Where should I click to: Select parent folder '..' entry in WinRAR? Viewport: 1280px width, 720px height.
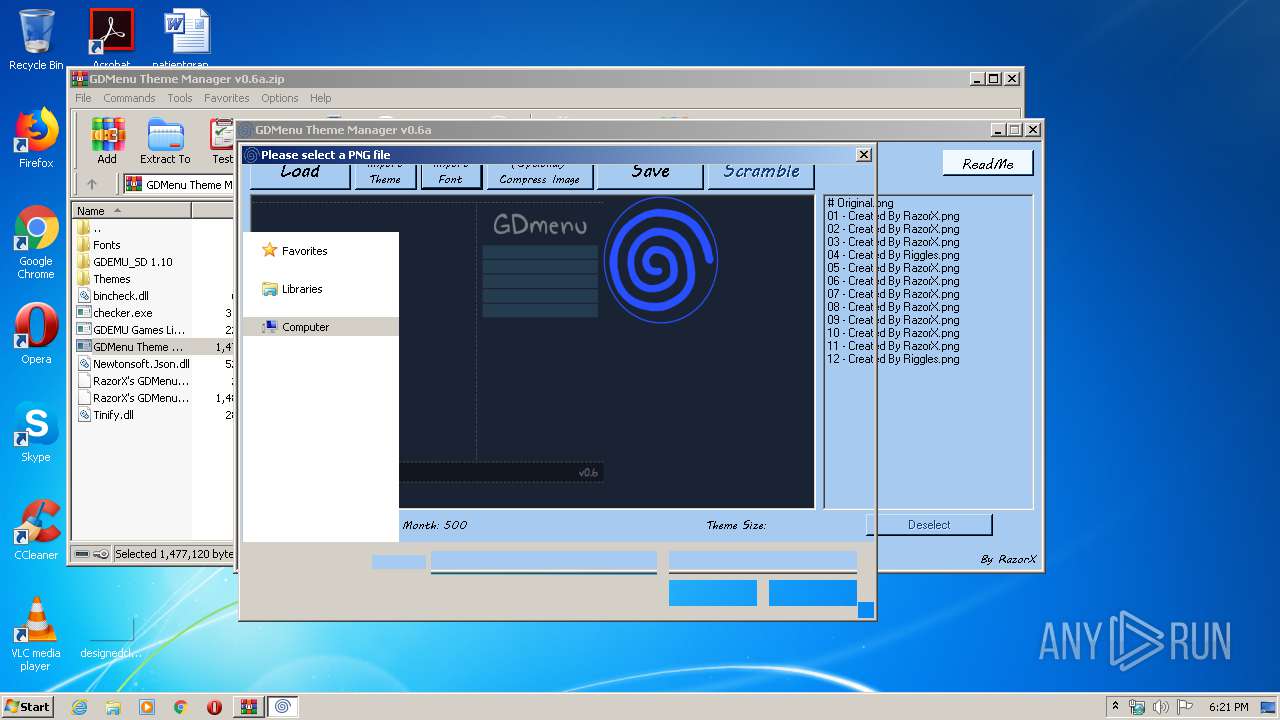(x=97, y=228)
